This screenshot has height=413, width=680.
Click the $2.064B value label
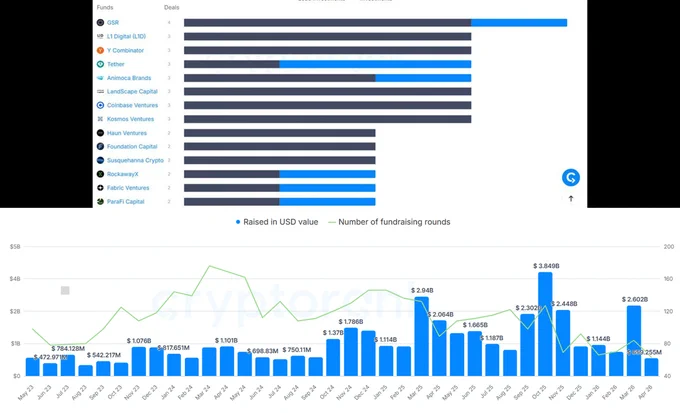441,314
